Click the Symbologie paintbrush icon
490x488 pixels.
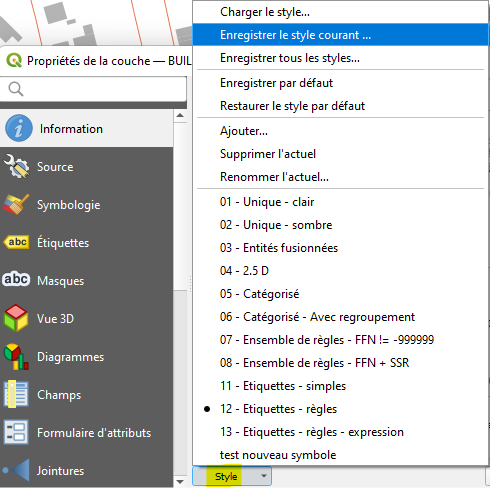pyautogui.click(x=16, y=204)
